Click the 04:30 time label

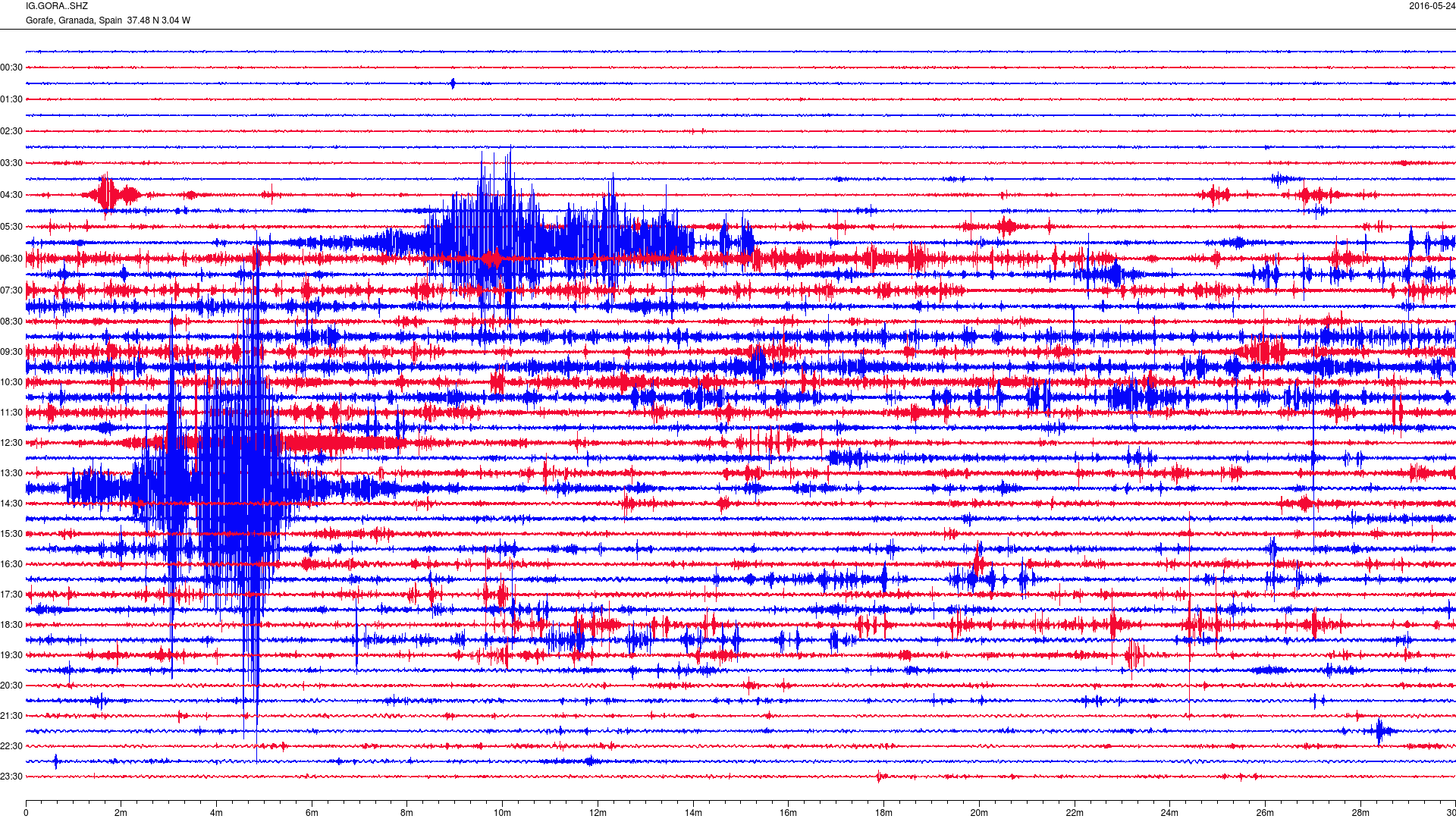pyautogui.click(x=11, y=195)
